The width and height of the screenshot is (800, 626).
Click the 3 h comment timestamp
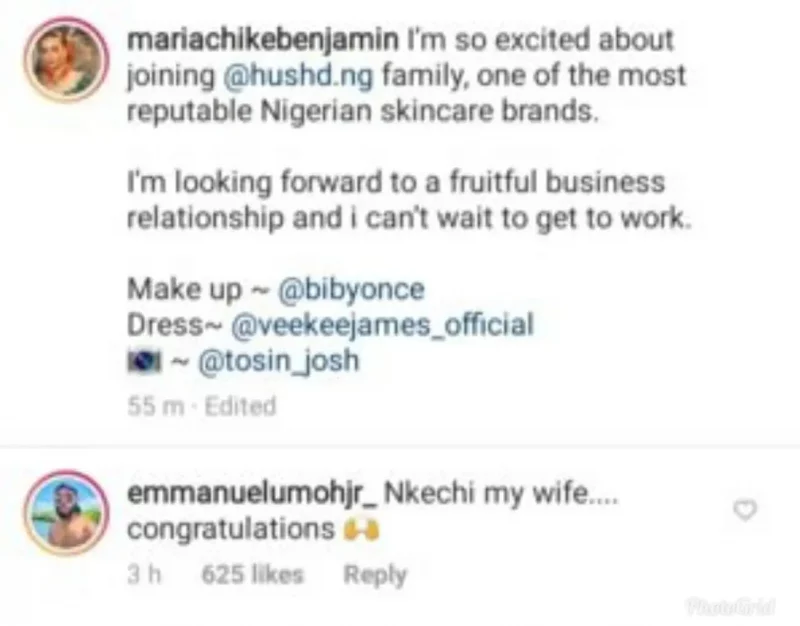click(x=146, y=575)
